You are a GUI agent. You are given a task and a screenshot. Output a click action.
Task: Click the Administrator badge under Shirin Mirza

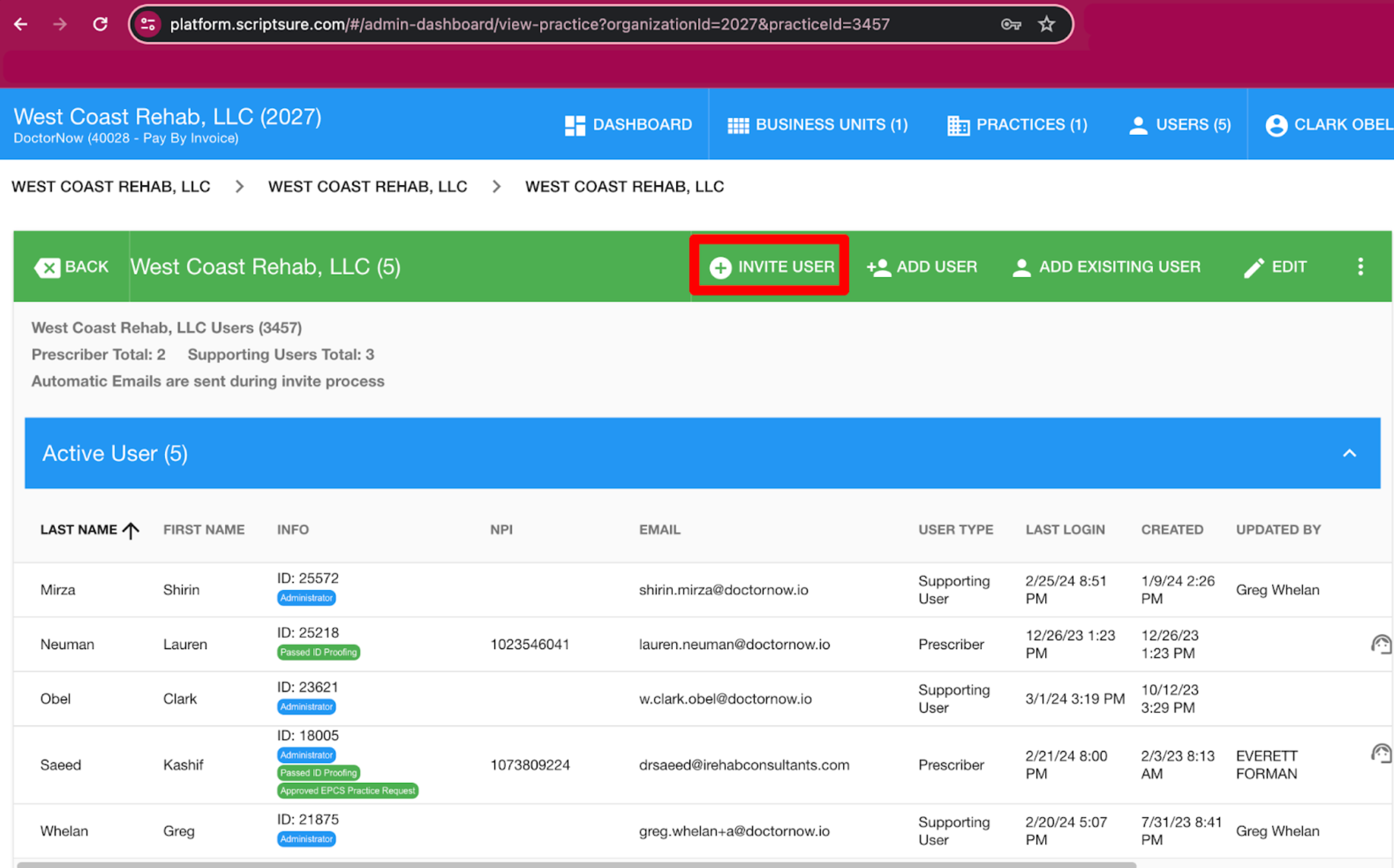pyautogui.click(x=306, y=597)
